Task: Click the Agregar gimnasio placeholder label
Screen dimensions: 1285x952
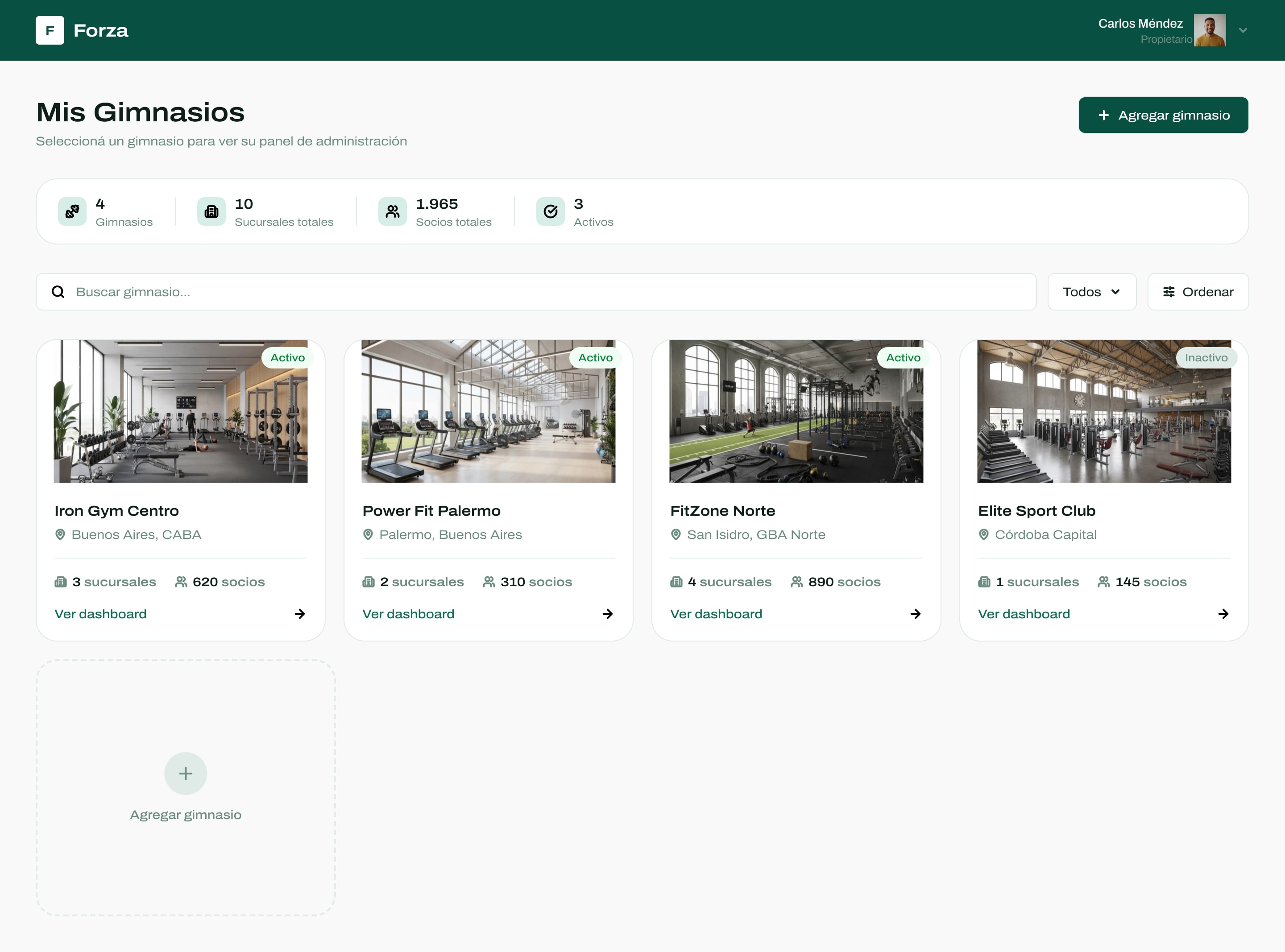Action: (186, 814)
